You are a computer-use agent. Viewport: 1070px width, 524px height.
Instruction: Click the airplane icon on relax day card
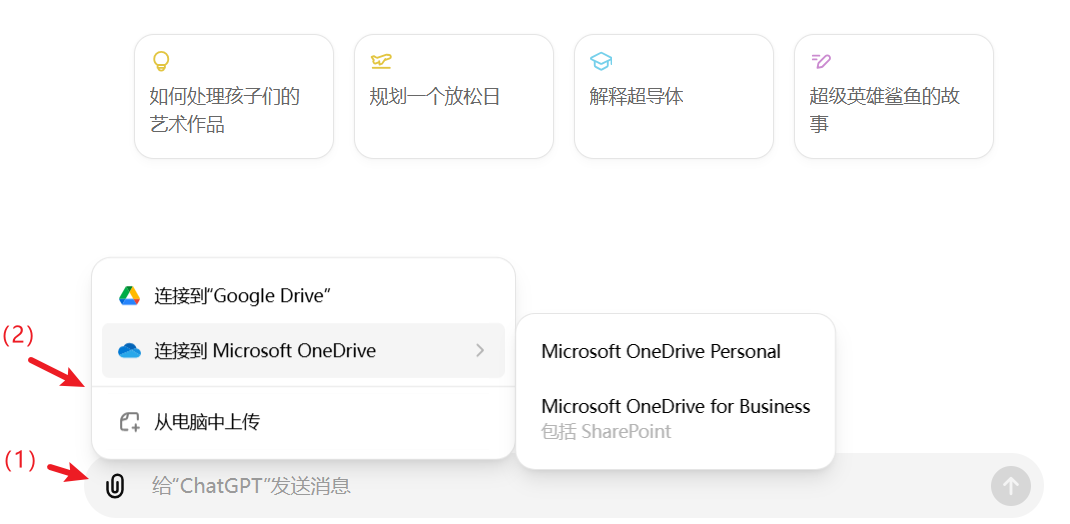380,61
